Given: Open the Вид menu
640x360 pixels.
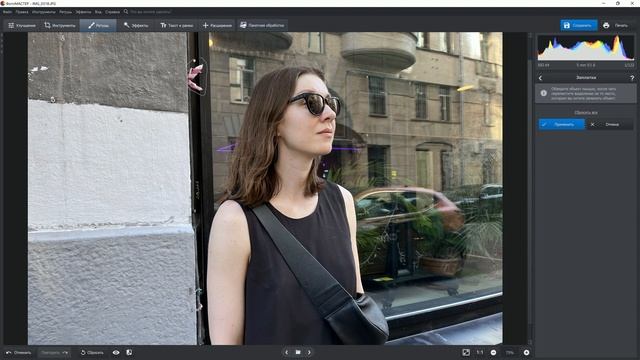Looking at the screenshot, I should point(98,12).
